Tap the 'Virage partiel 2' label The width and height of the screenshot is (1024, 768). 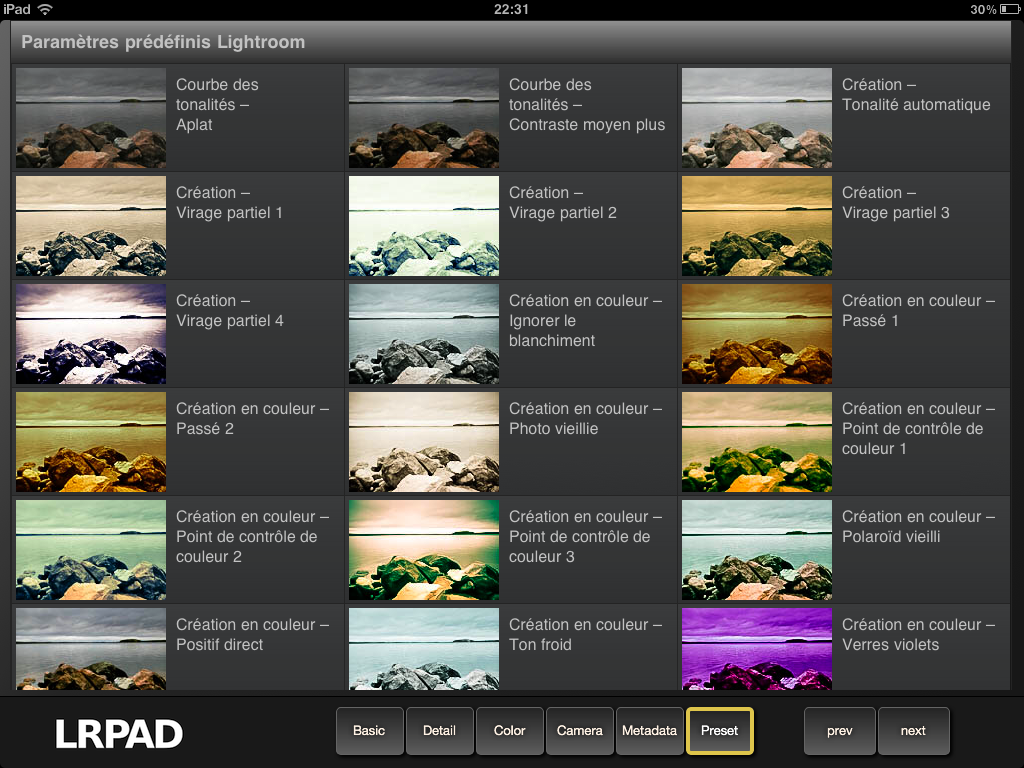pos(562,213)
